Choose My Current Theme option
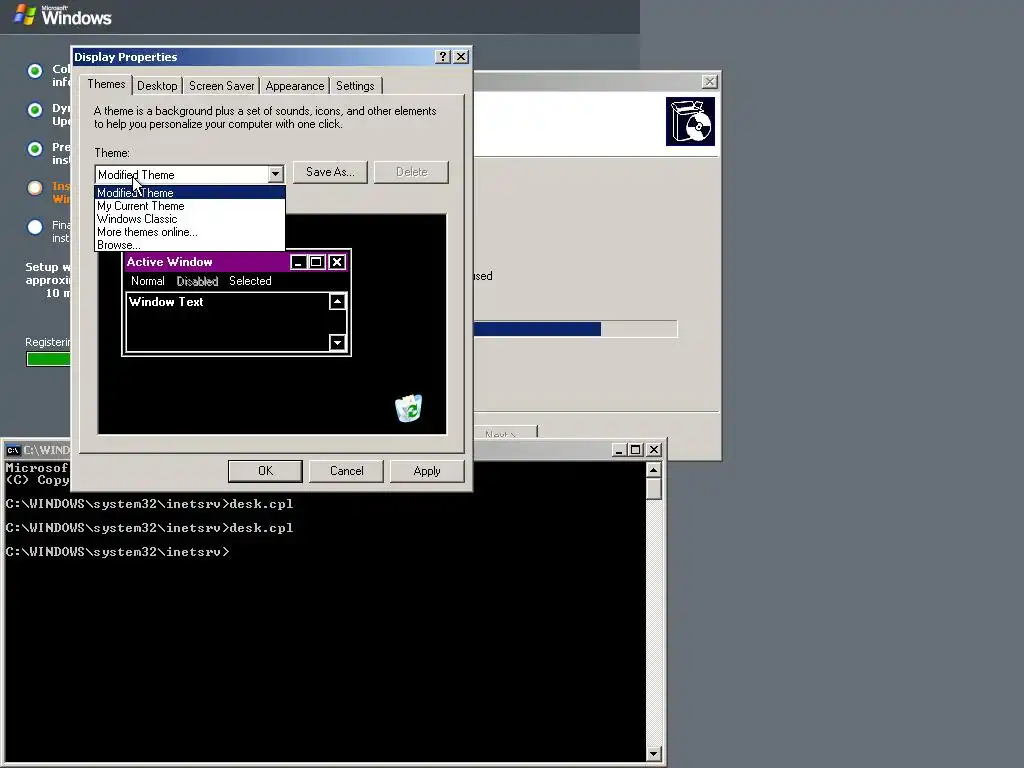 (x=190, y=206)
